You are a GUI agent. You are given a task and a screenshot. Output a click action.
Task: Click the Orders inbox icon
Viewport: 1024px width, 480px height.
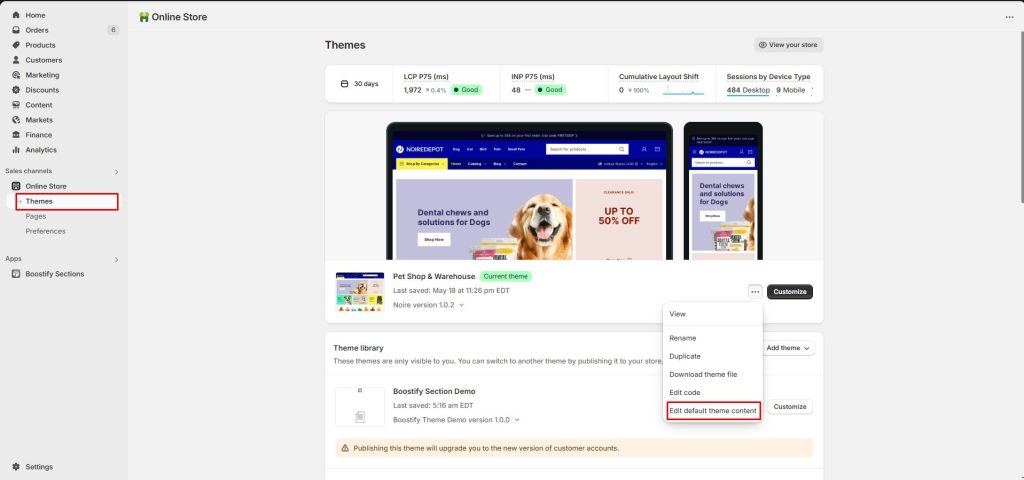16,30
